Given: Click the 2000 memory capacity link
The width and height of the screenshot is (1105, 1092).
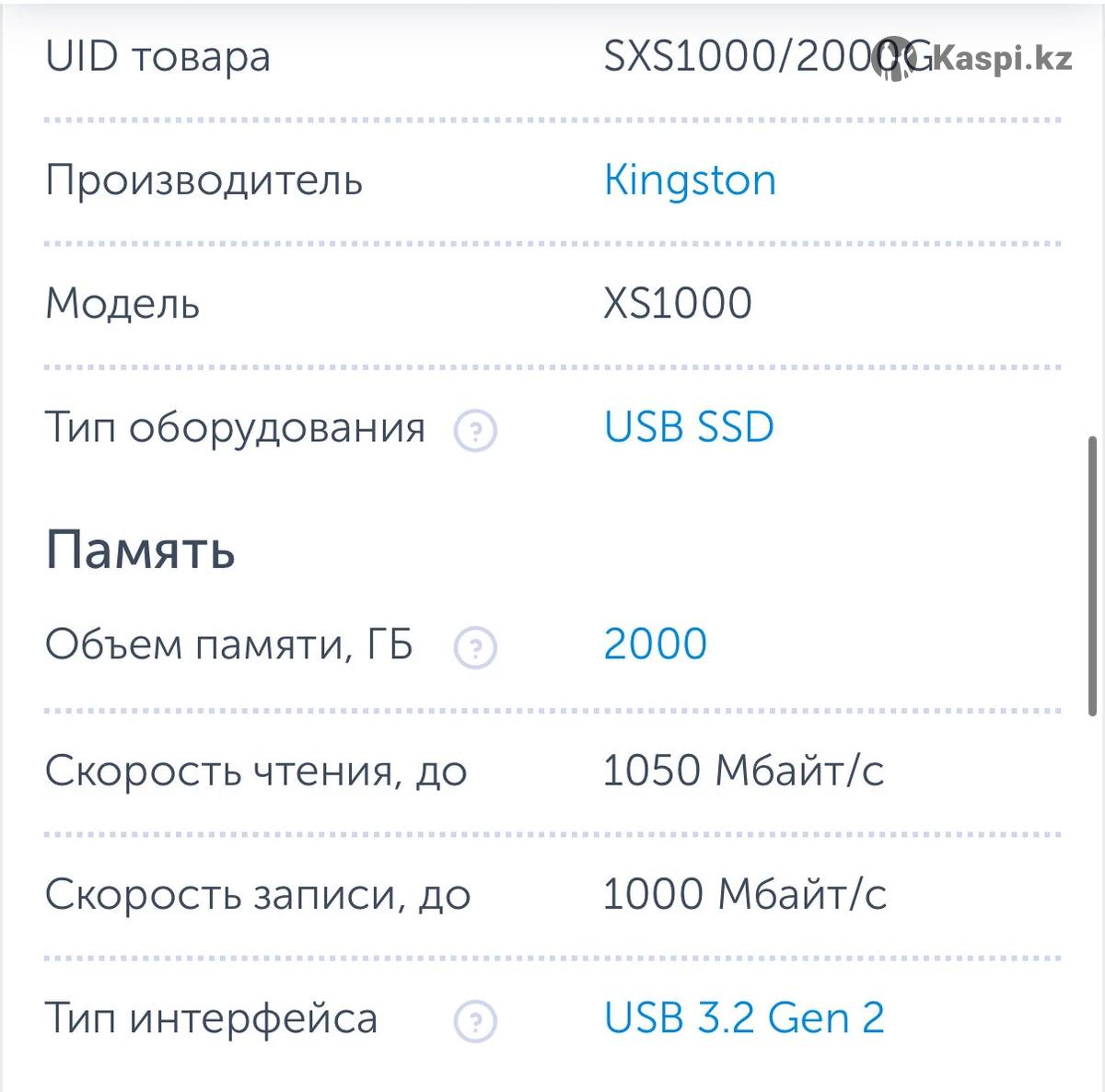Looking at the screenshot, I should tap(655, 645).
